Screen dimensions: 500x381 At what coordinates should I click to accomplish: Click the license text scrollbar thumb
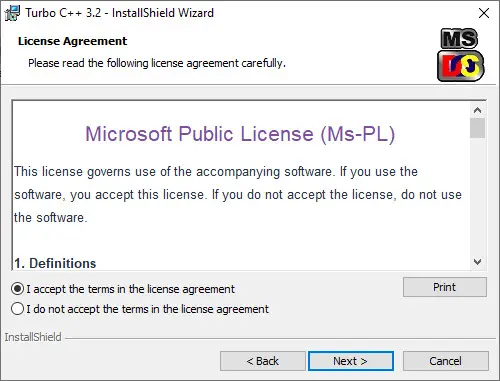click(x=477, y=128)
